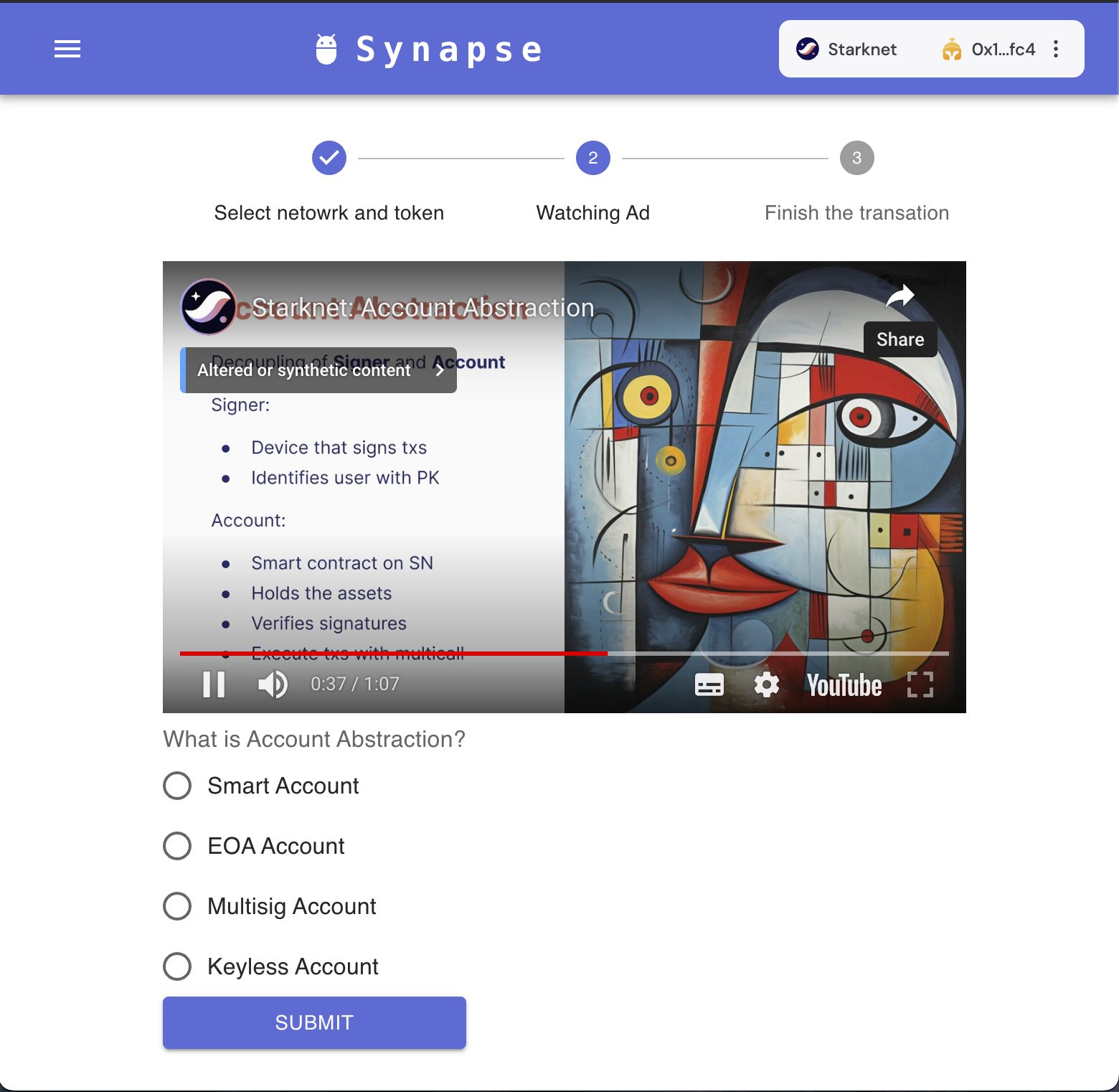
Task: Toggle video subtitles/closed captions
Action: tap(709, 685)
